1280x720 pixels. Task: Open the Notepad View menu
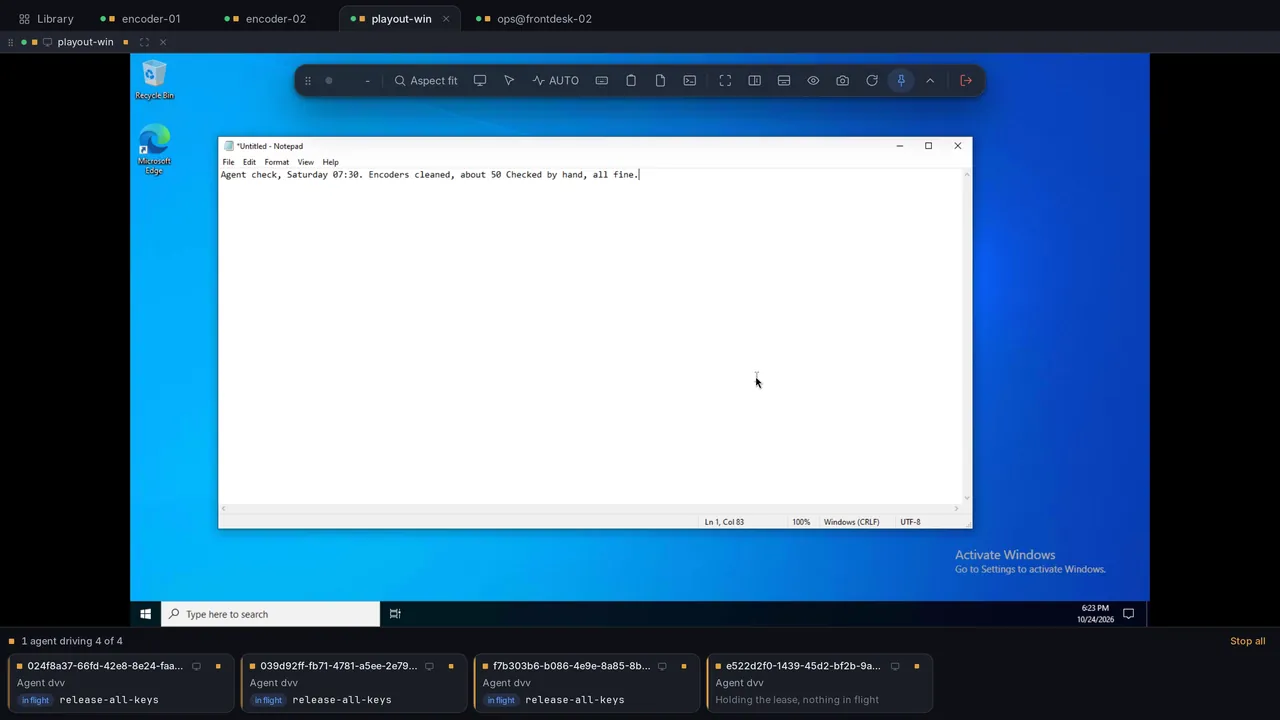[x=305, y=162]
